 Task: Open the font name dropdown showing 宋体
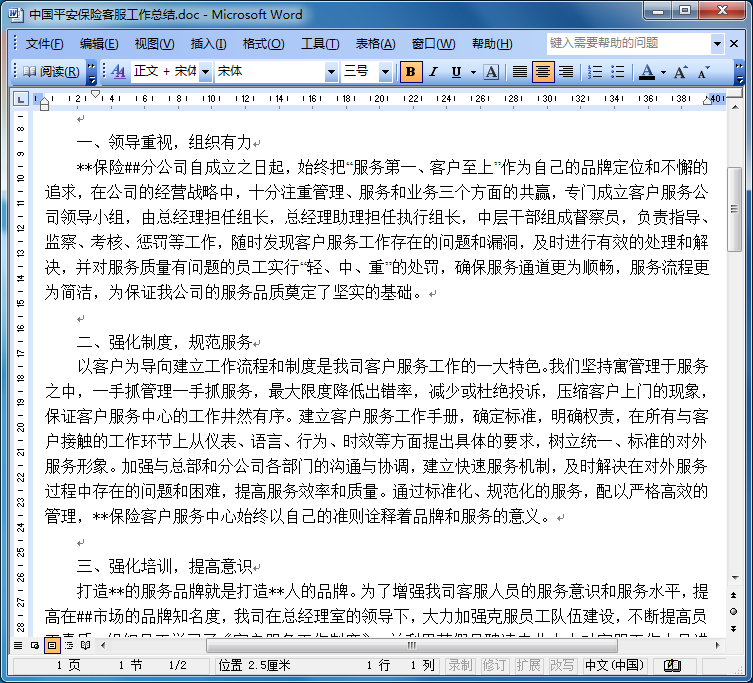[331, 72]
